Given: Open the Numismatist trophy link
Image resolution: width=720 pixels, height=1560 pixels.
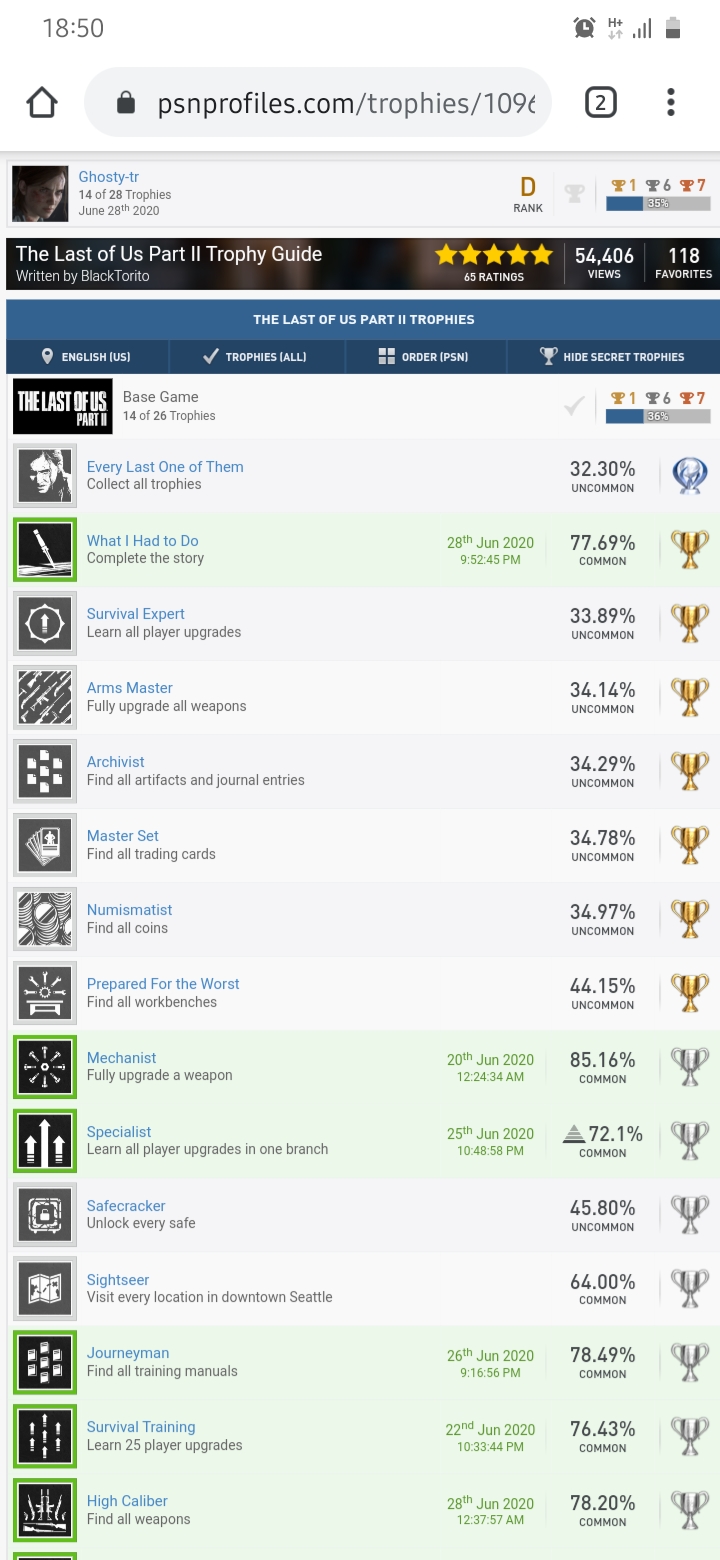Looking at the screenshot, I should point(129,910).
